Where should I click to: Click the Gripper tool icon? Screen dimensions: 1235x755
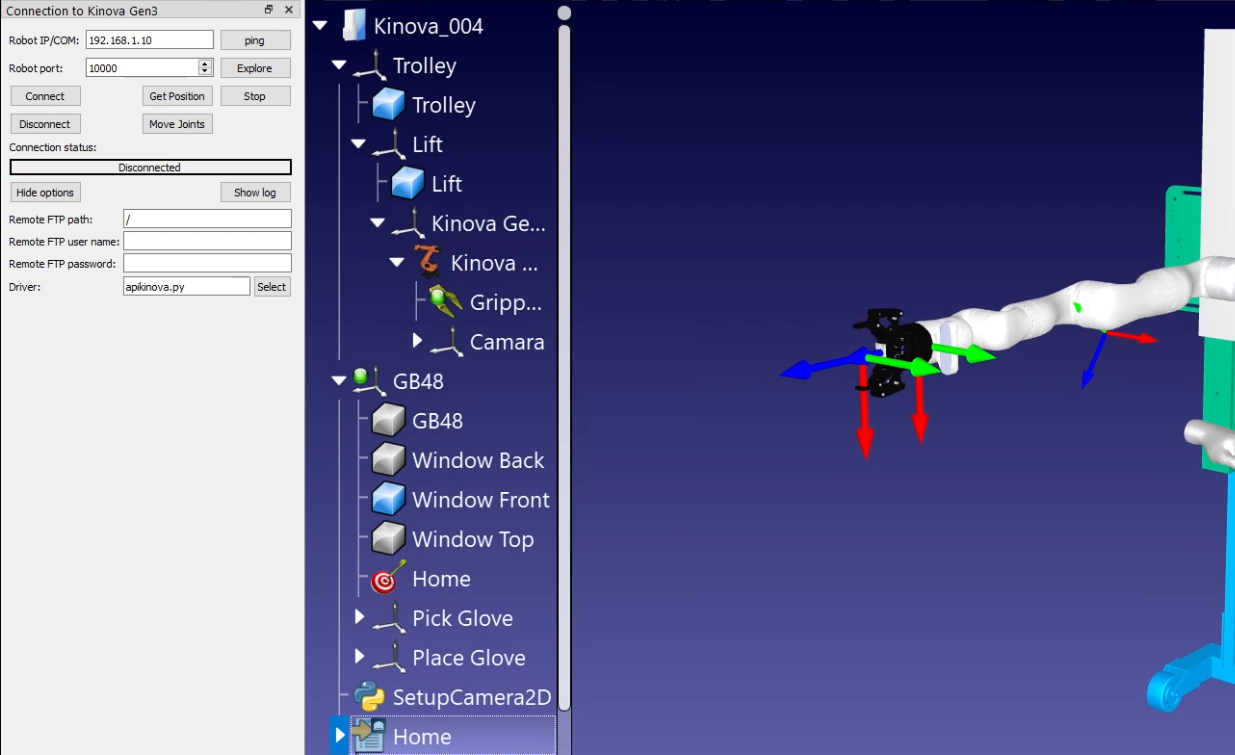click(x=446, y=302)
